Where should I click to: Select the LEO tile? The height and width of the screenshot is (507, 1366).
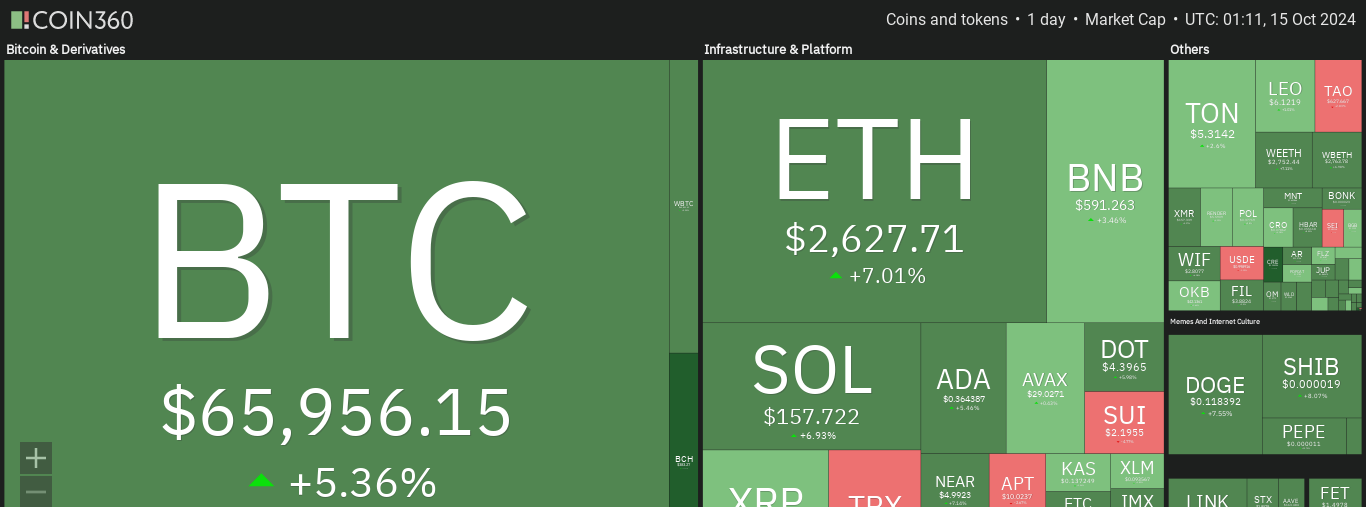point(1285,96)
